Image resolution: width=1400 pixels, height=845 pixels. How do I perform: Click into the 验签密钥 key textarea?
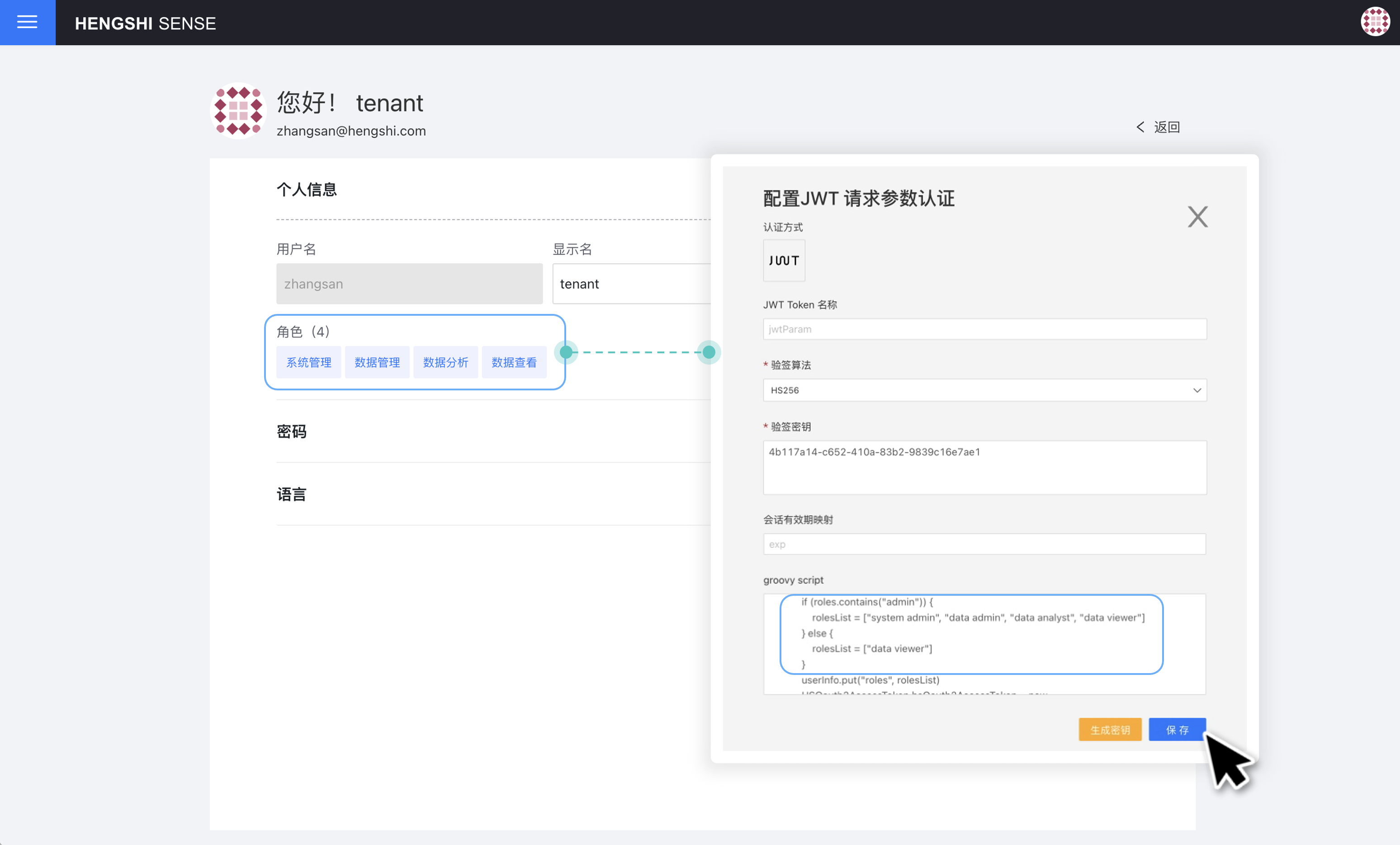pyautogui.click(x=984, y=468)
